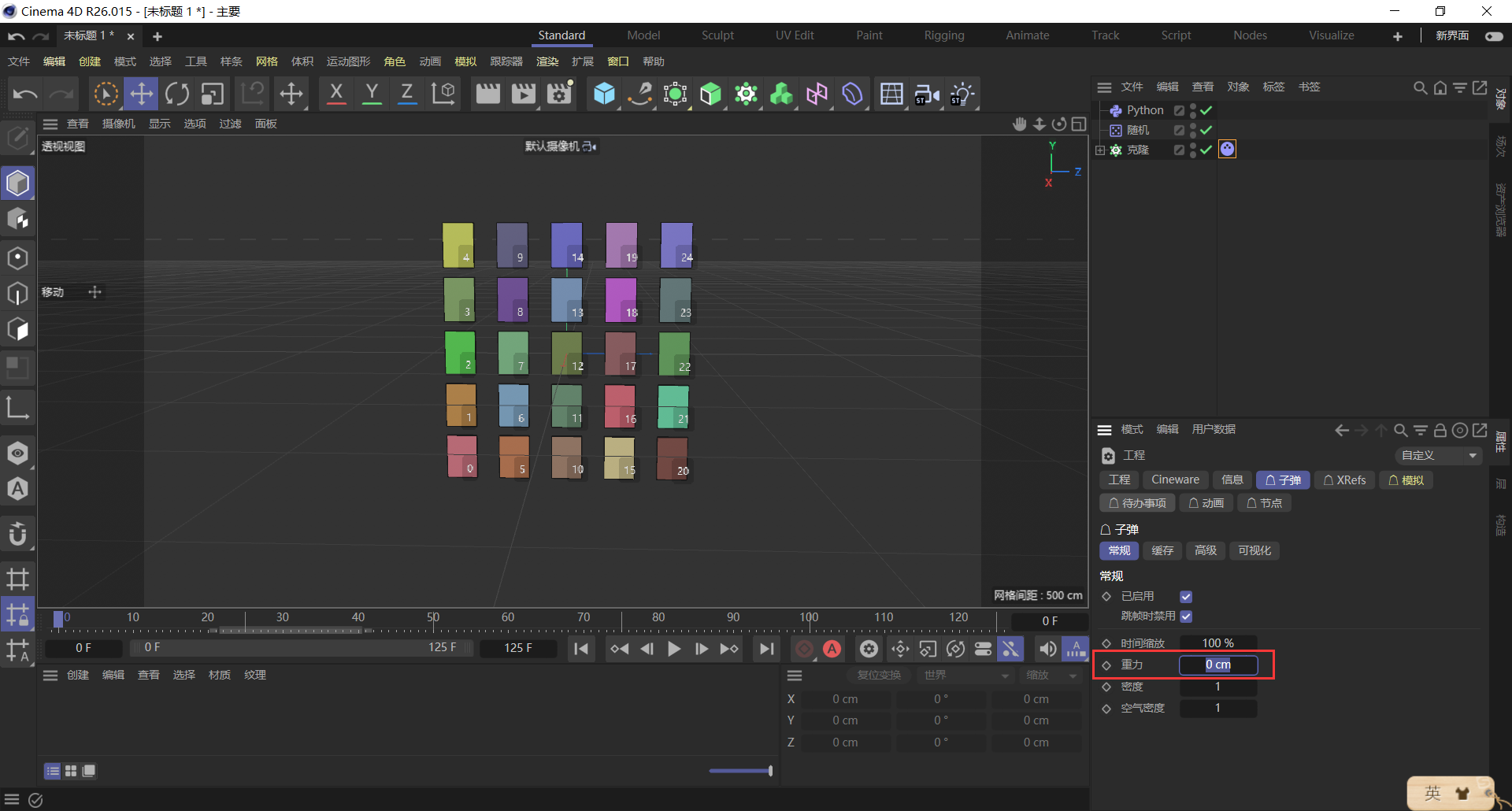Click the Undo arrow in toolbar

pyautogui.click(x=25, y=94)
